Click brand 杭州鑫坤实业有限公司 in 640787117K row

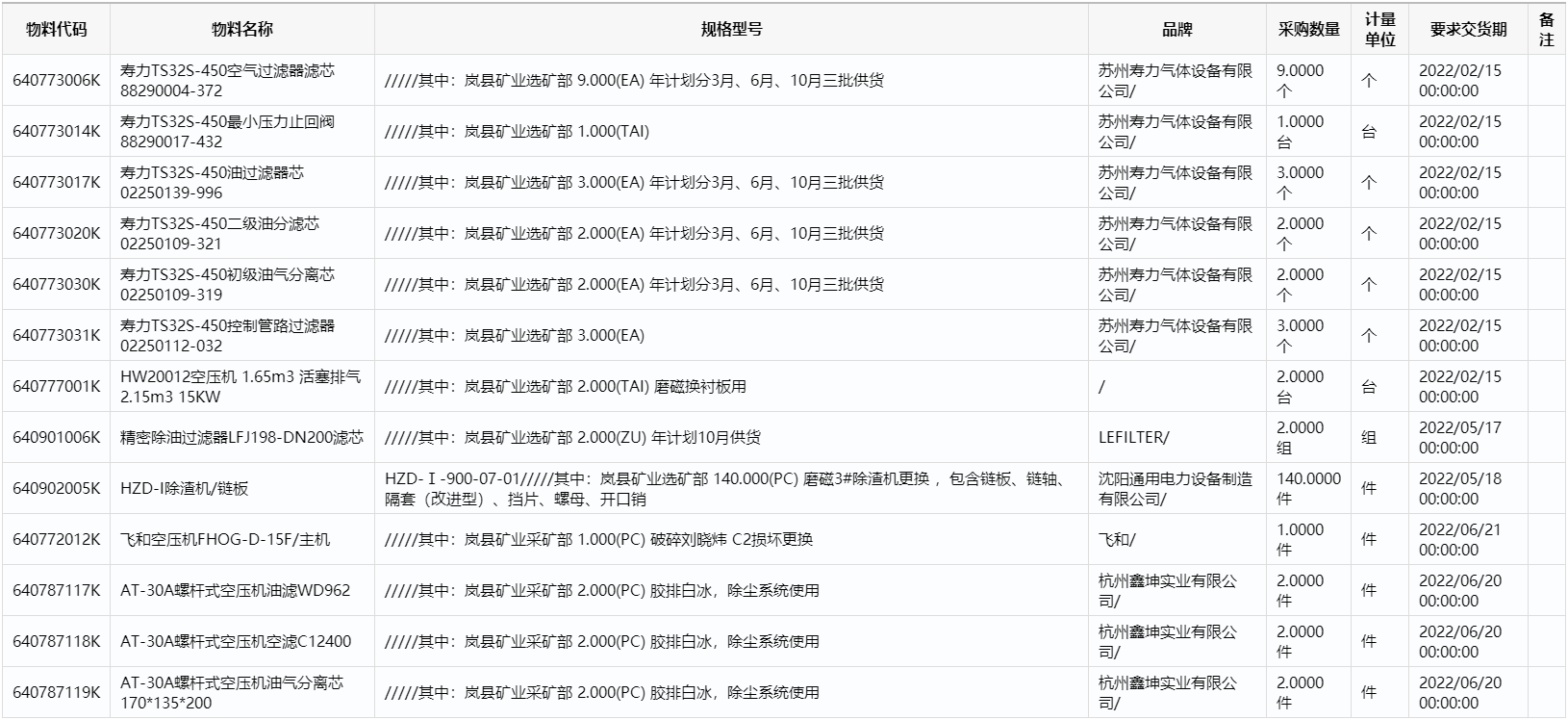tap(1168, 591)
